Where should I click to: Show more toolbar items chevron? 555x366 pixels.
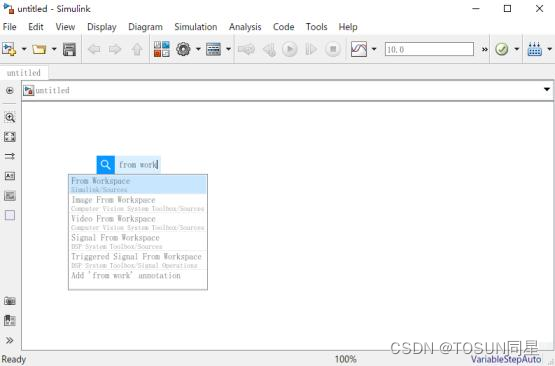(485, 49)
